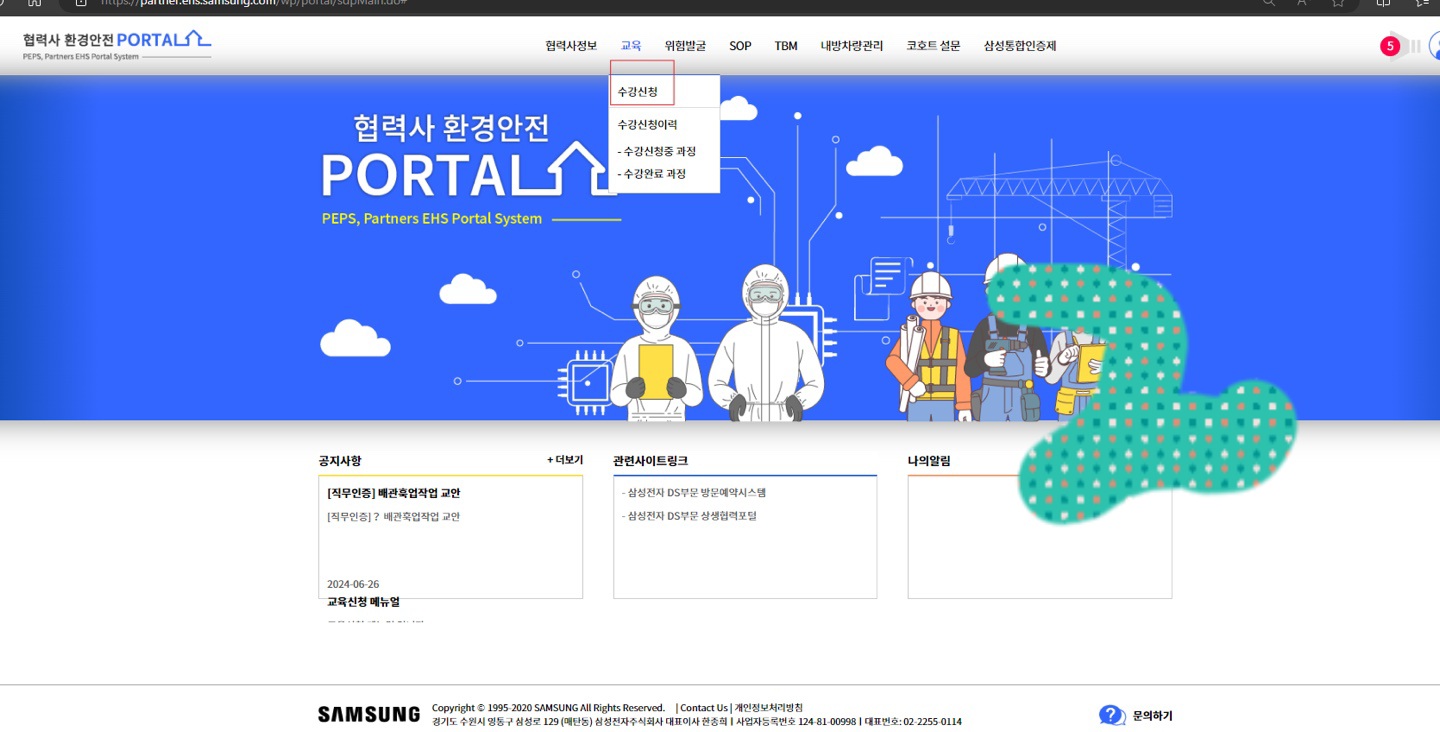The image size is (1440, 732).
Task: Click the 관련사이트링크 section heading
Action: click(x=651, y=461)
